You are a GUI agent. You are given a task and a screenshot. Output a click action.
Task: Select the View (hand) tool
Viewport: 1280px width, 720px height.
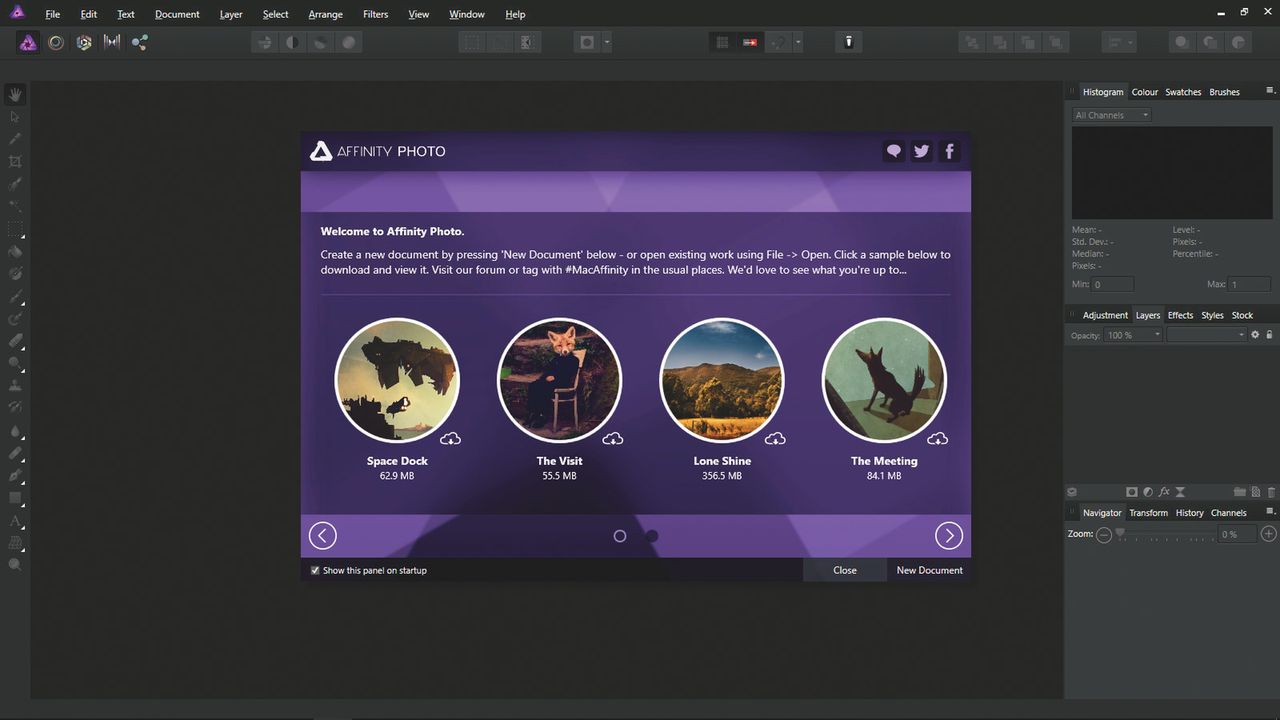click(x=15, y=95)
